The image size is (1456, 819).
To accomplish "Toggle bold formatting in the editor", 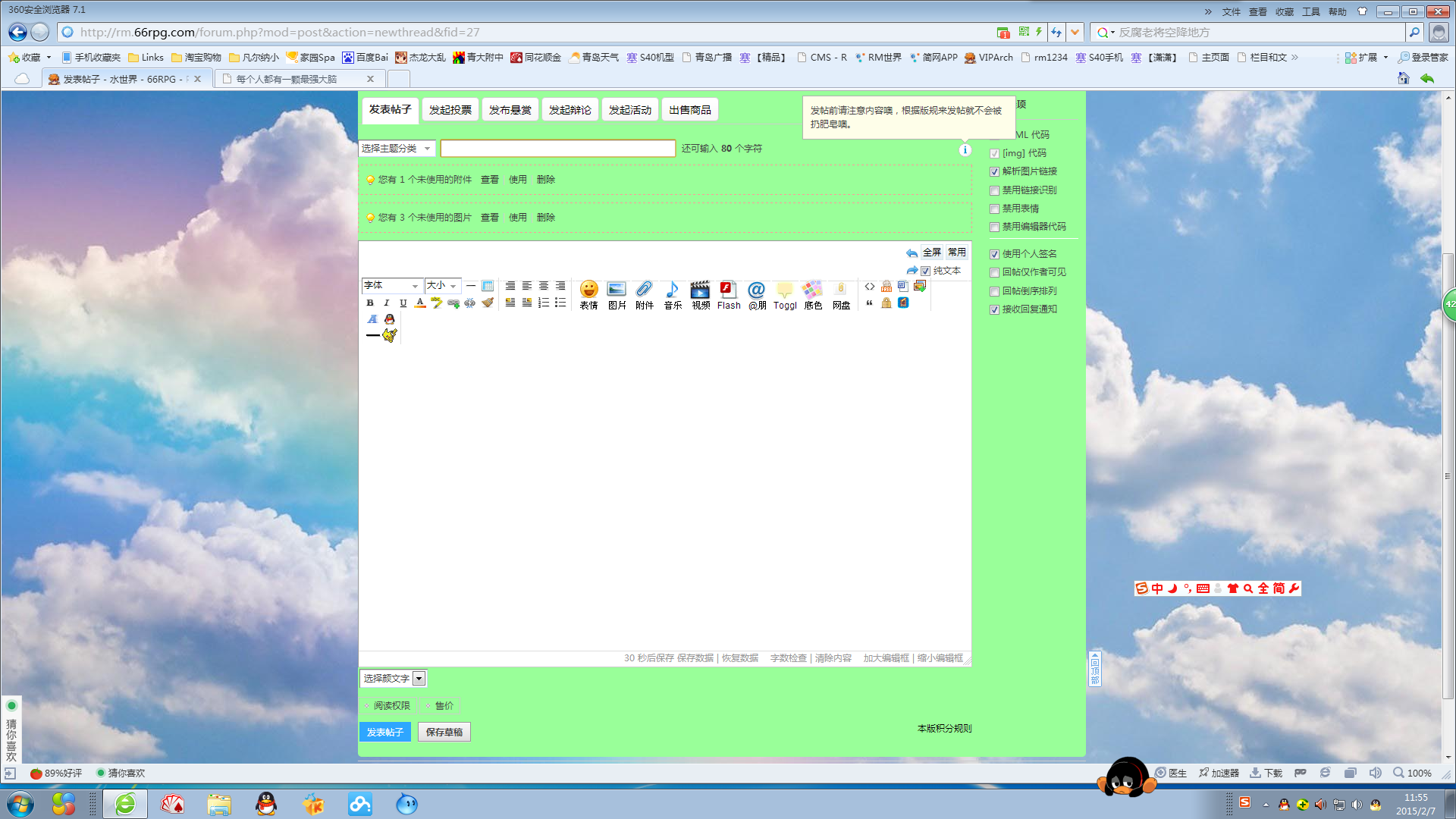I will (370, 303).
